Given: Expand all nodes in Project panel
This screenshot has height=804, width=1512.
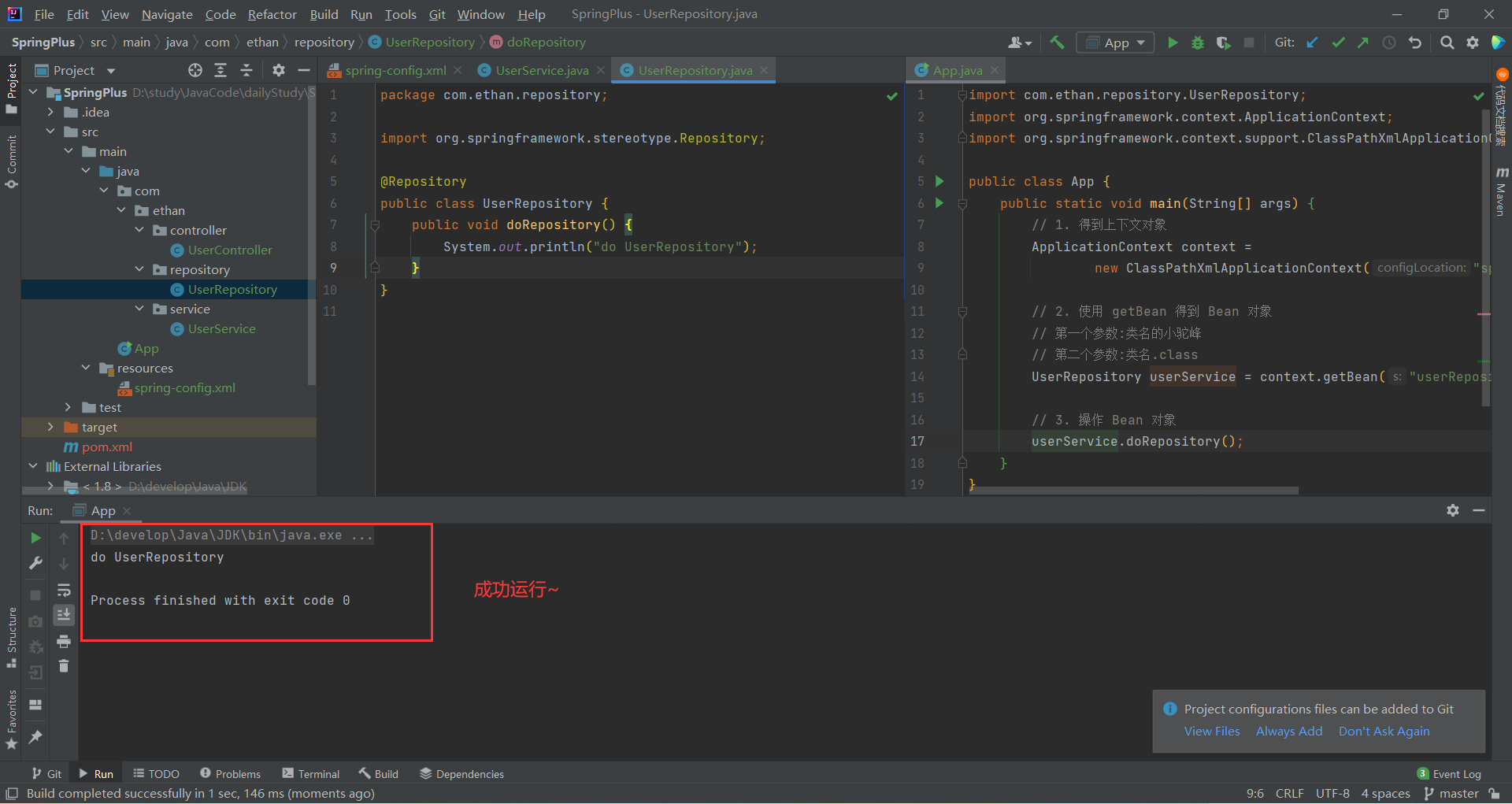Looking at the screenshot, I should (x=220, y=70).
